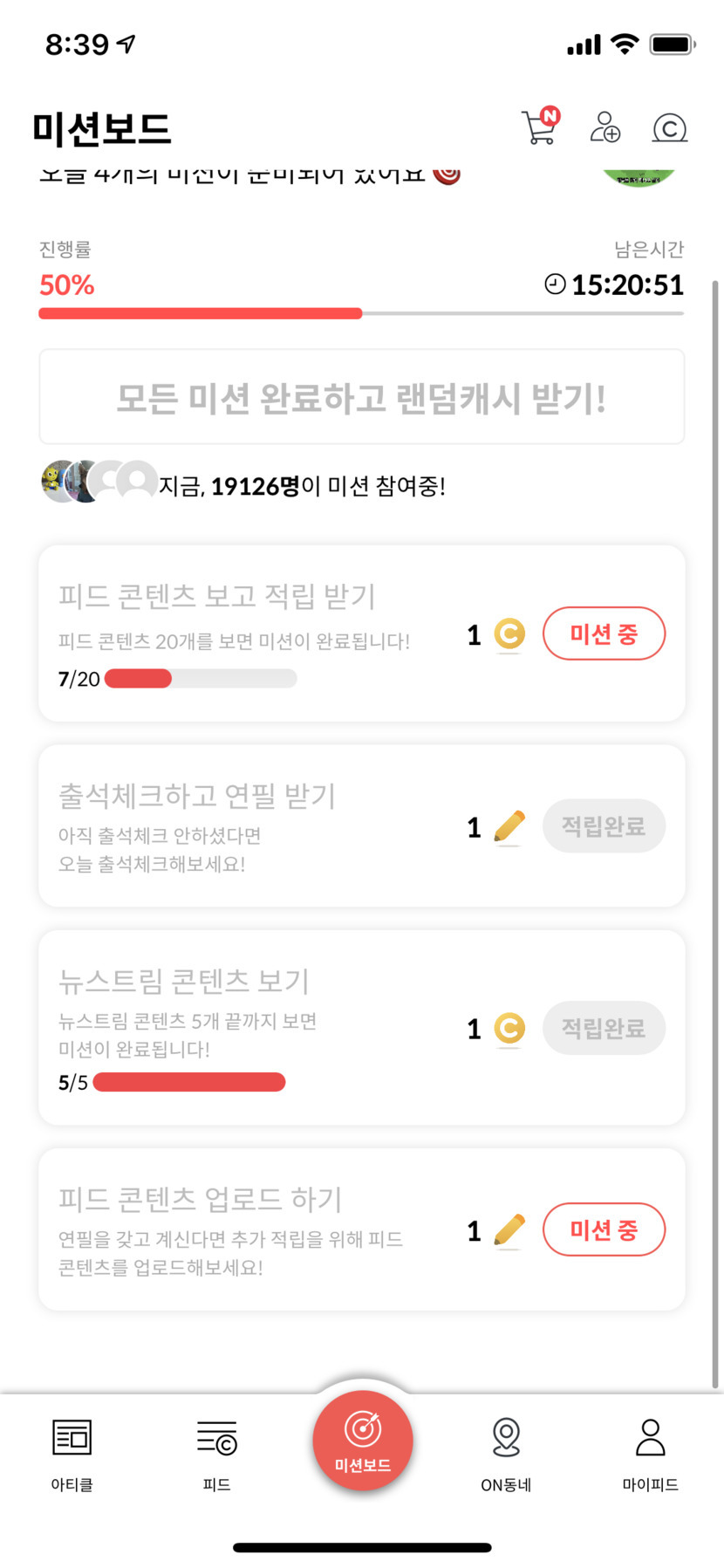Click the red 50% overall progress bar
This screenshot has height=1568, width=724.
coord(201,313)
